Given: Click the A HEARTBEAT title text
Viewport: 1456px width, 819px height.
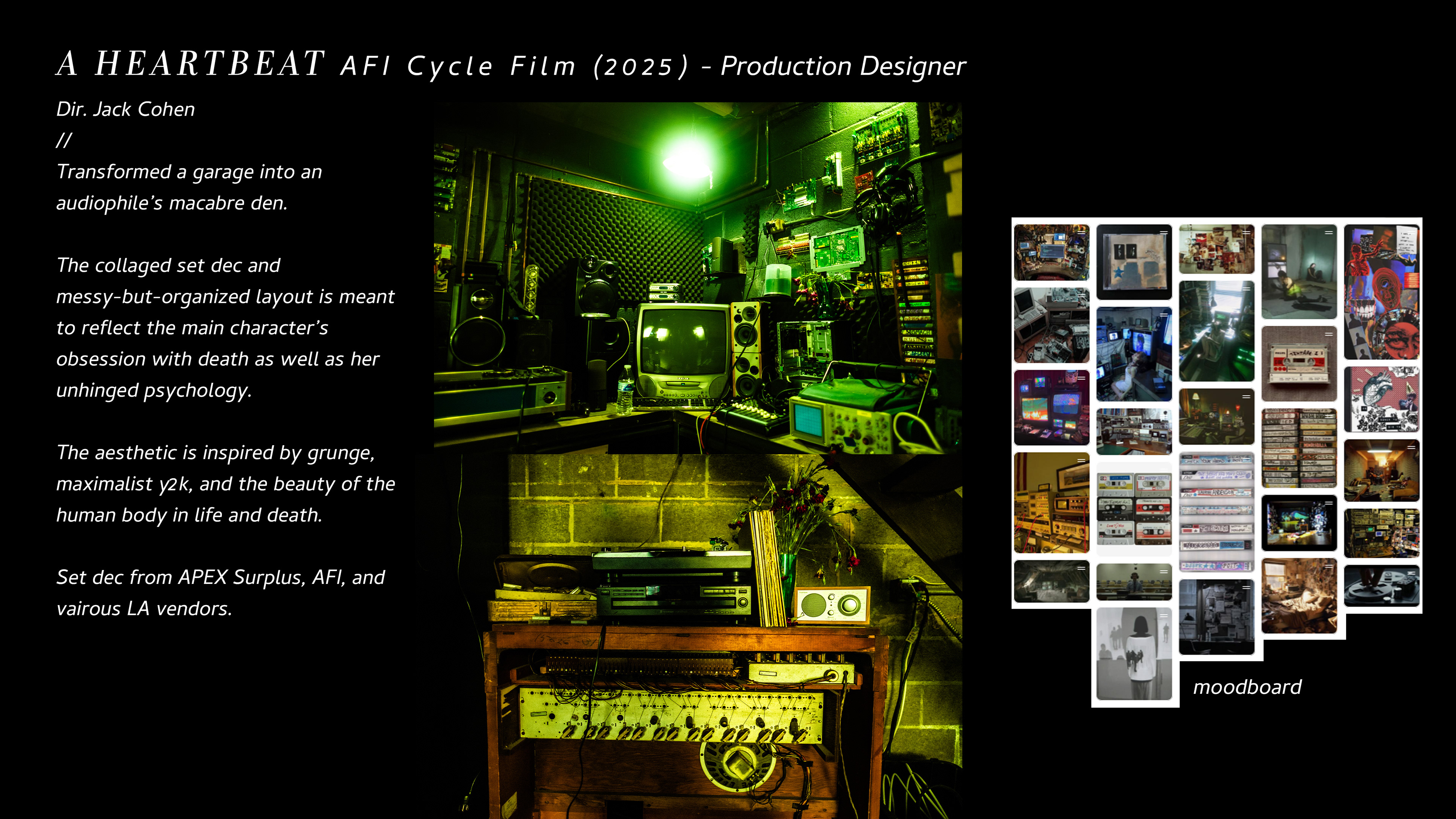Looking at the screenshot, I should coord(191,63).
